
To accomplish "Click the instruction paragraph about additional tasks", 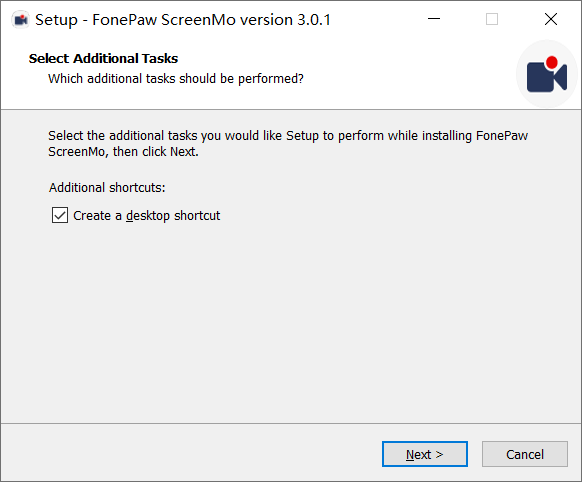I will 288,144.
